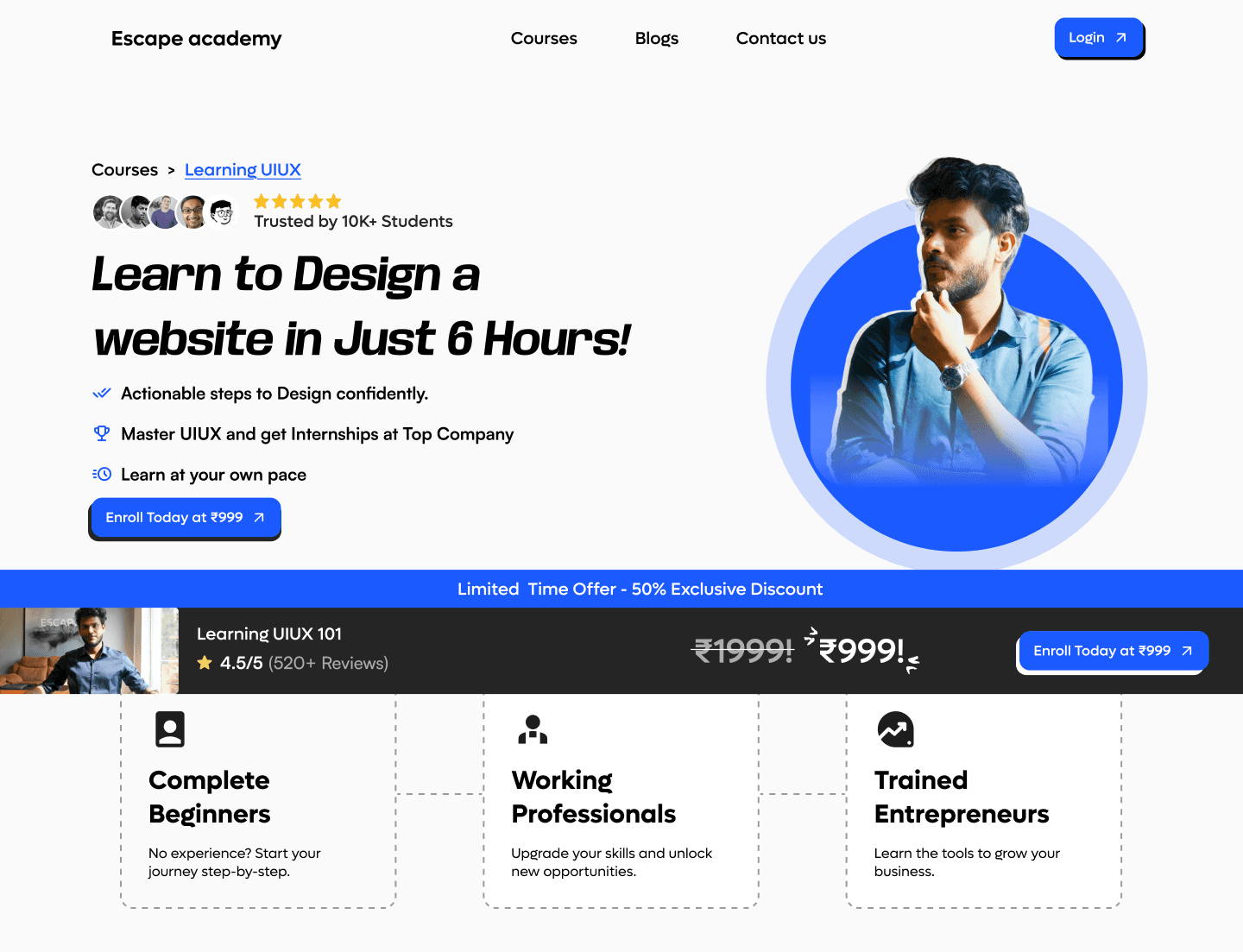Open the Blogs menu item

[x=657, y=38]
